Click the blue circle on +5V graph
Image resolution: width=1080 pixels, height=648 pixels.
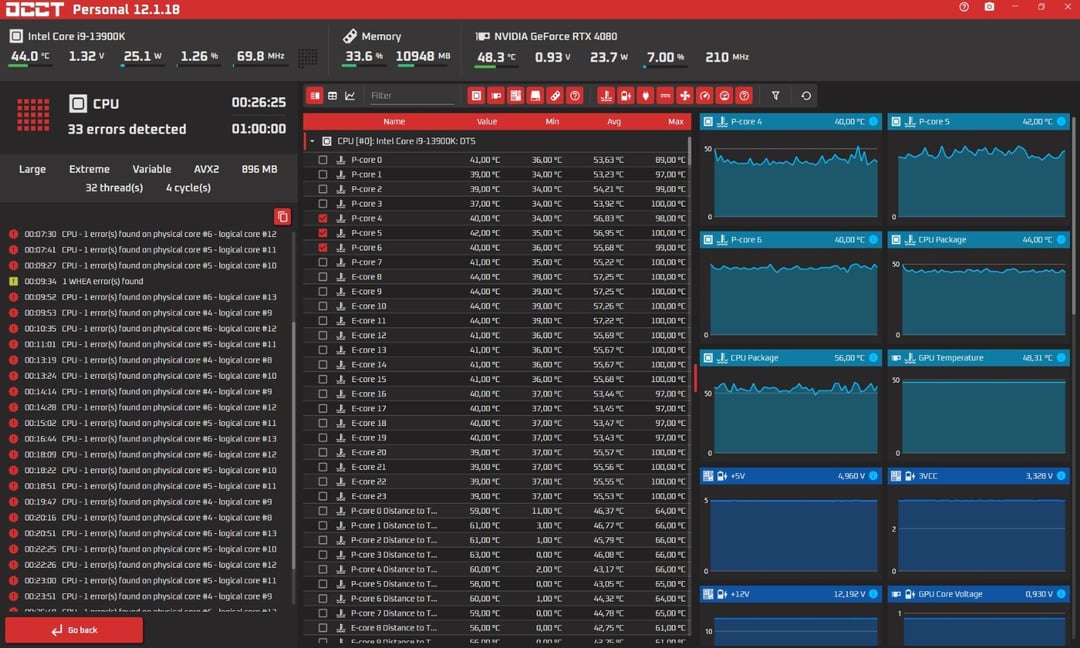(x=873, y=476)
